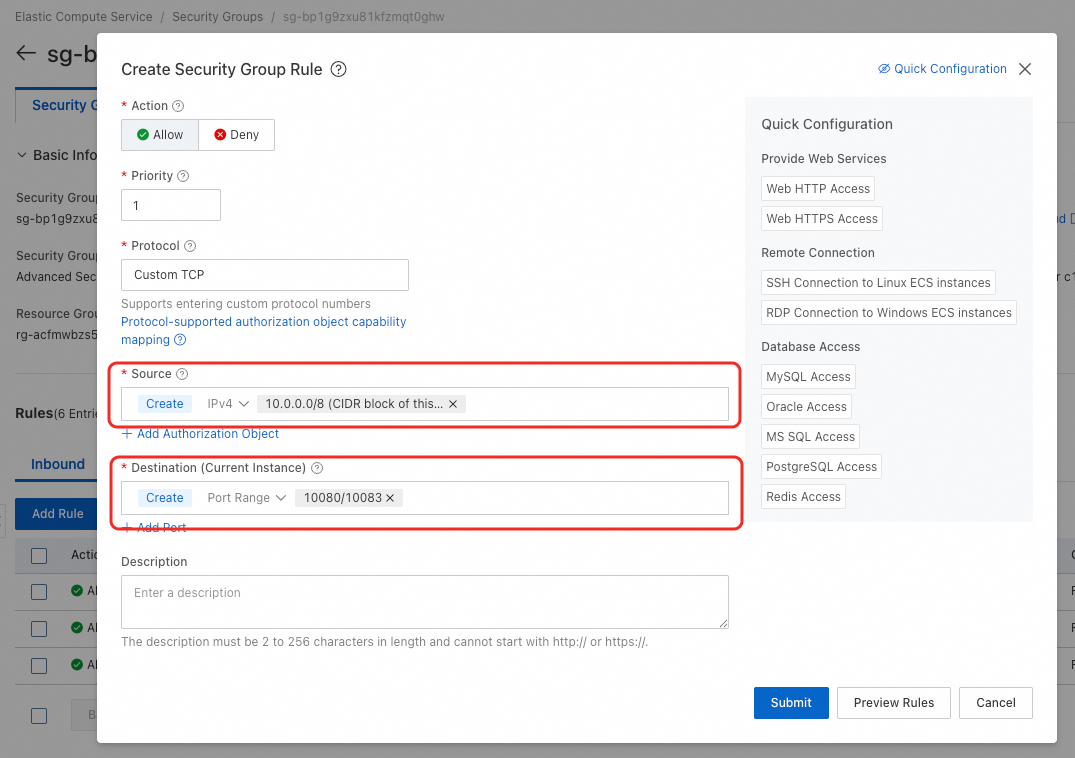Apply MySQL Access quick configuration

[x=808, y=376]
